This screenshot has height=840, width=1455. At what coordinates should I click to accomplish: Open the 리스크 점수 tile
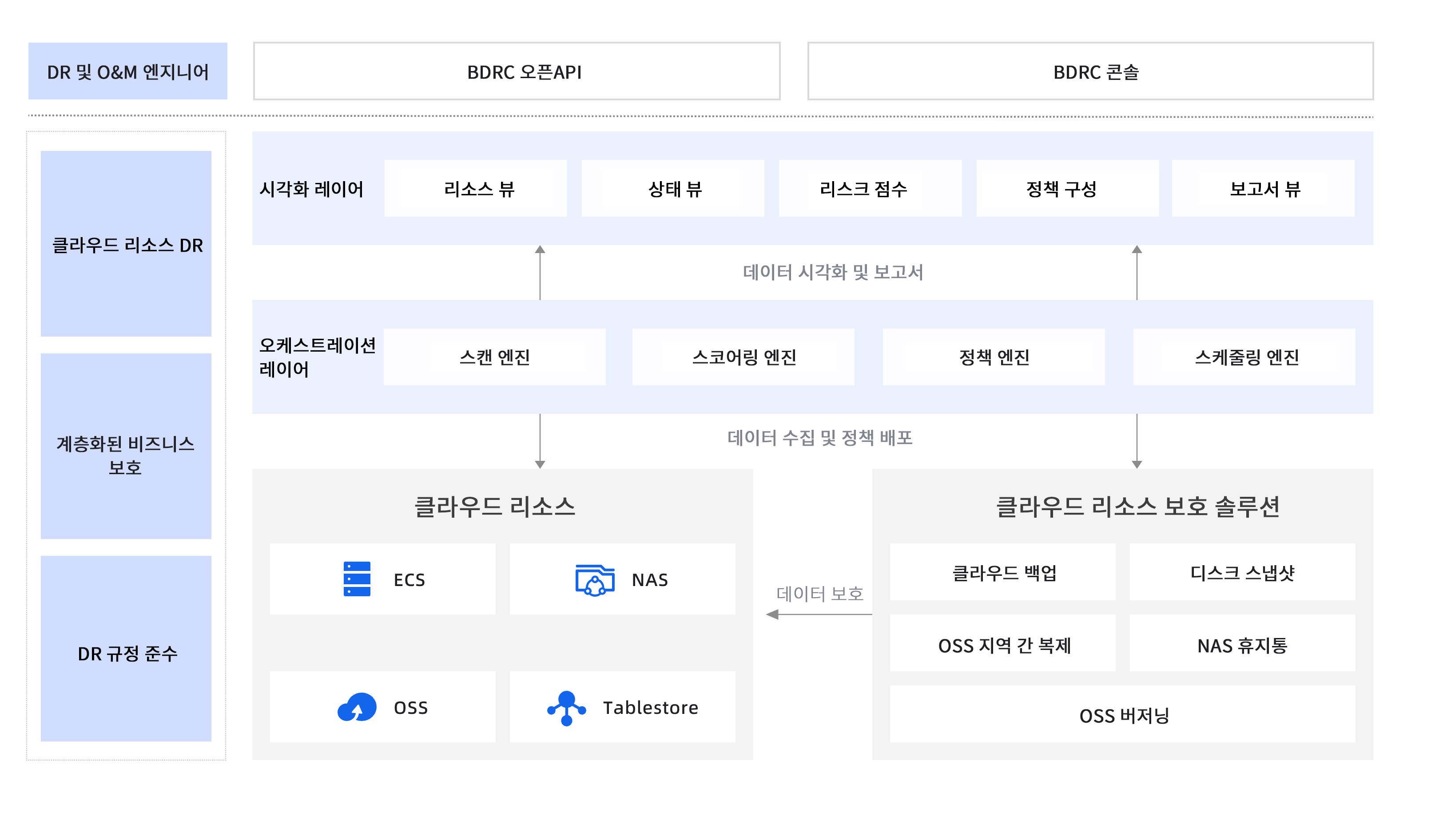point(870,189)
